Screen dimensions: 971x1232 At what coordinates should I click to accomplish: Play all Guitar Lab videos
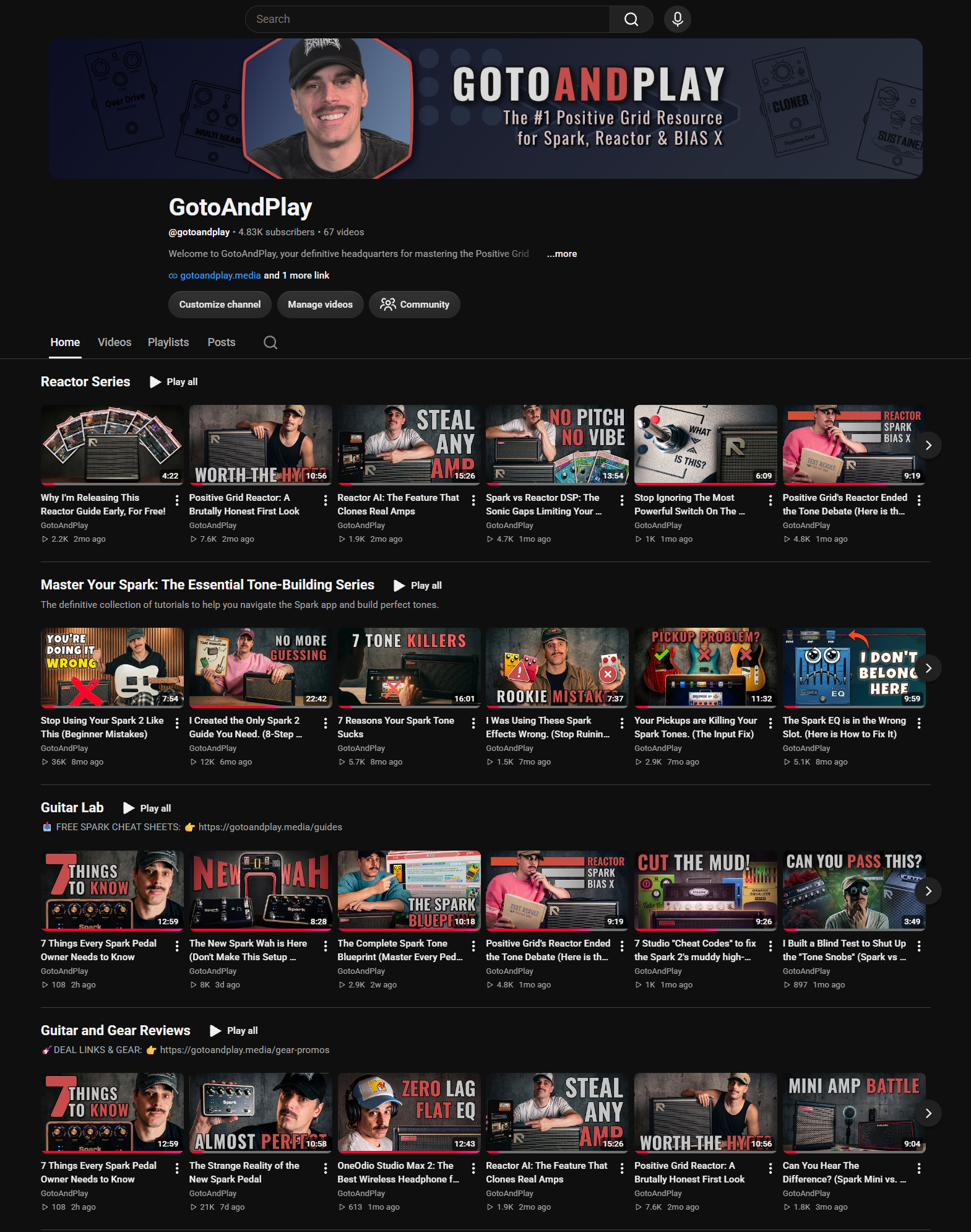point(147,808)
